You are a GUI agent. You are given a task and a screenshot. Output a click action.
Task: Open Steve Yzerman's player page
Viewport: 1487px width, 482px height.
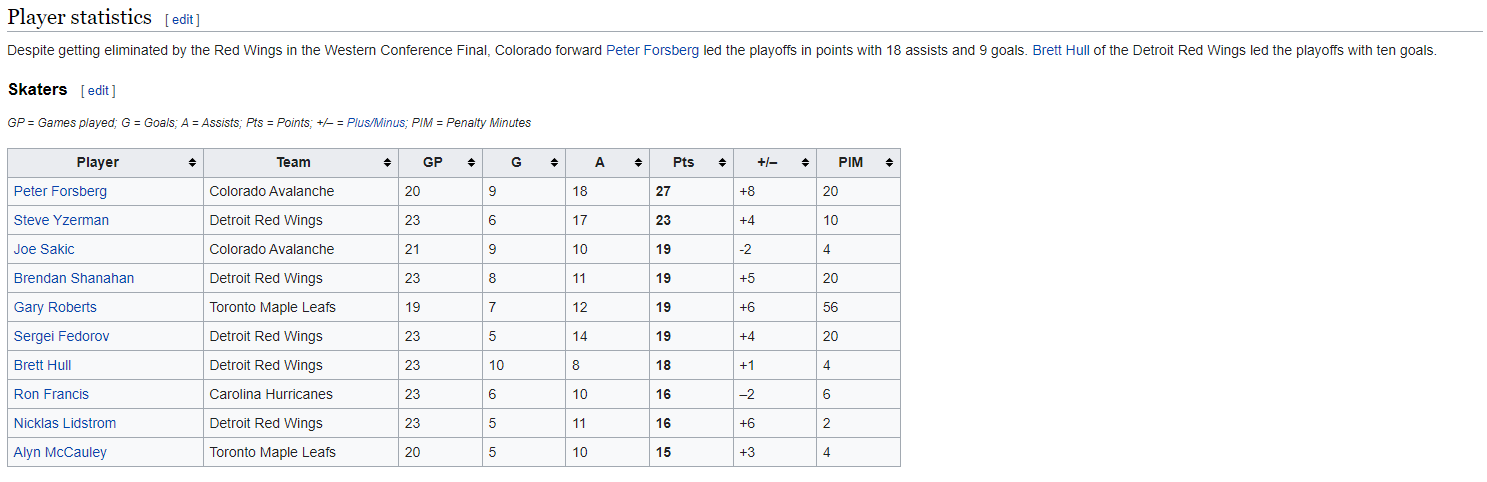(x=61, y=220)
